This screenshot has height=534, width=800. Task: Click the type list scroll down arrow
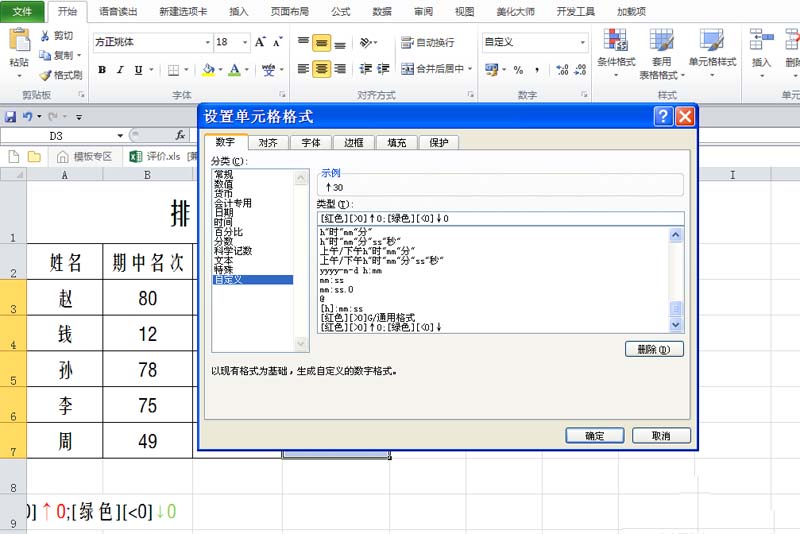(676, 325)
